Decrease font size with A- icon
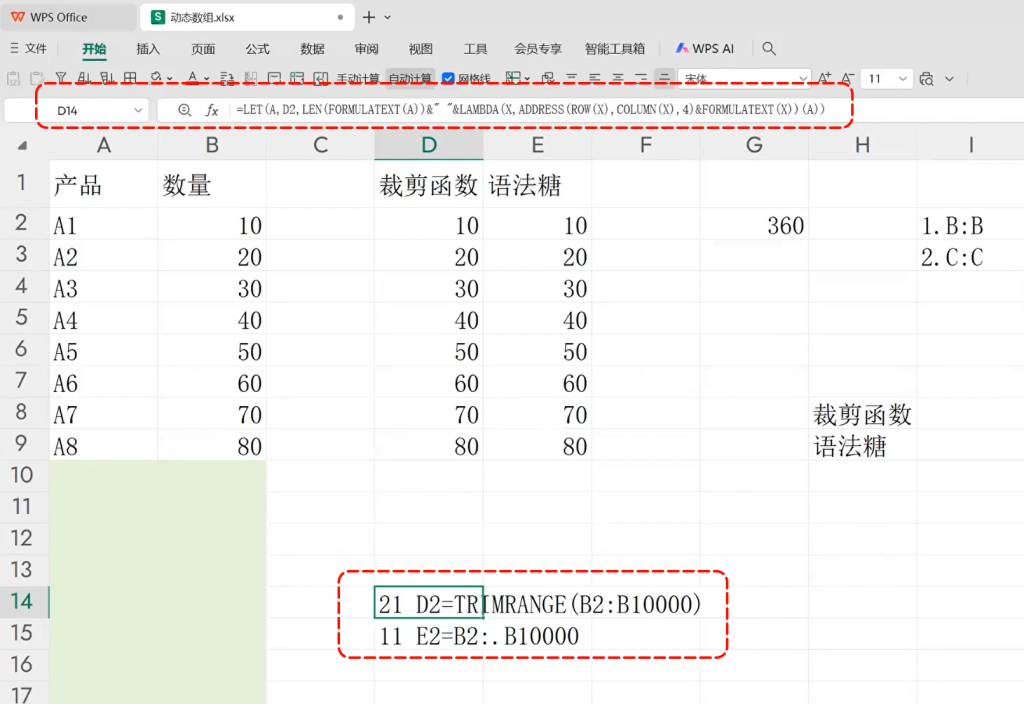The height and width of the screenshot is (704, 1024). 848,78
